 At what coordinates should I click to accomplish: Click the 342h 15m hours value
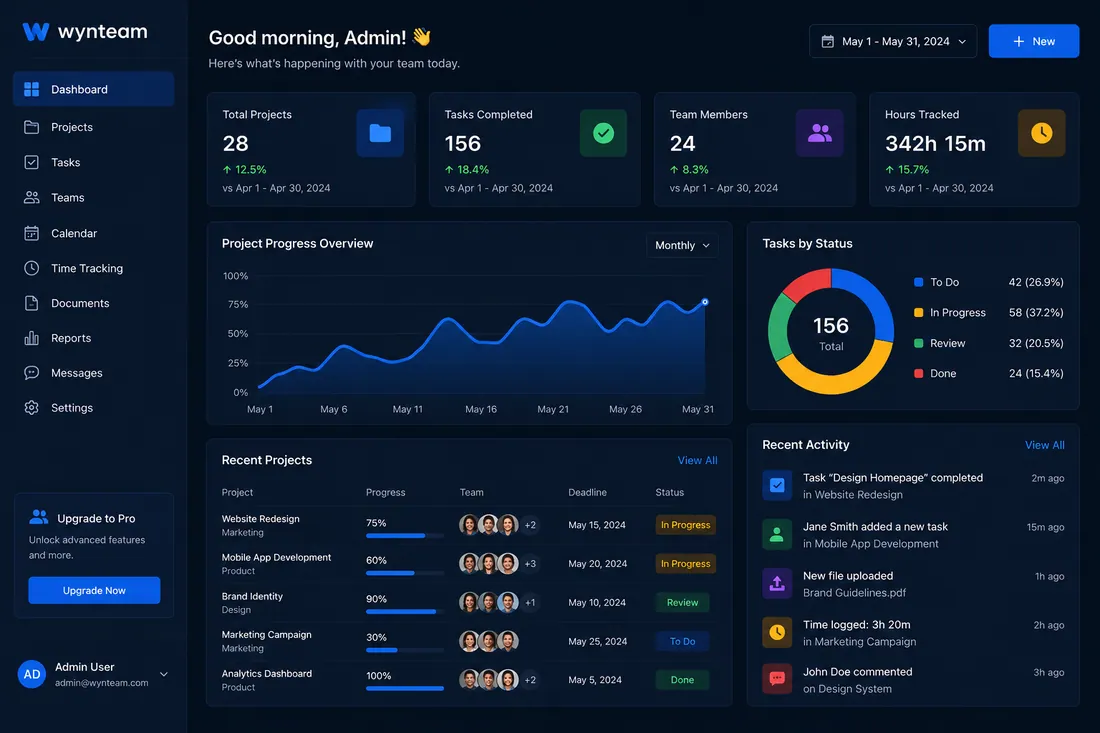tap(935, 144)
